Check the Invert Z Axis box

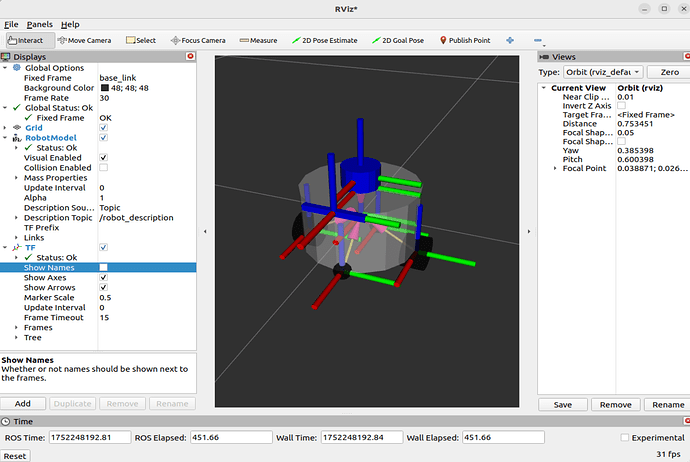coord(621,106)
